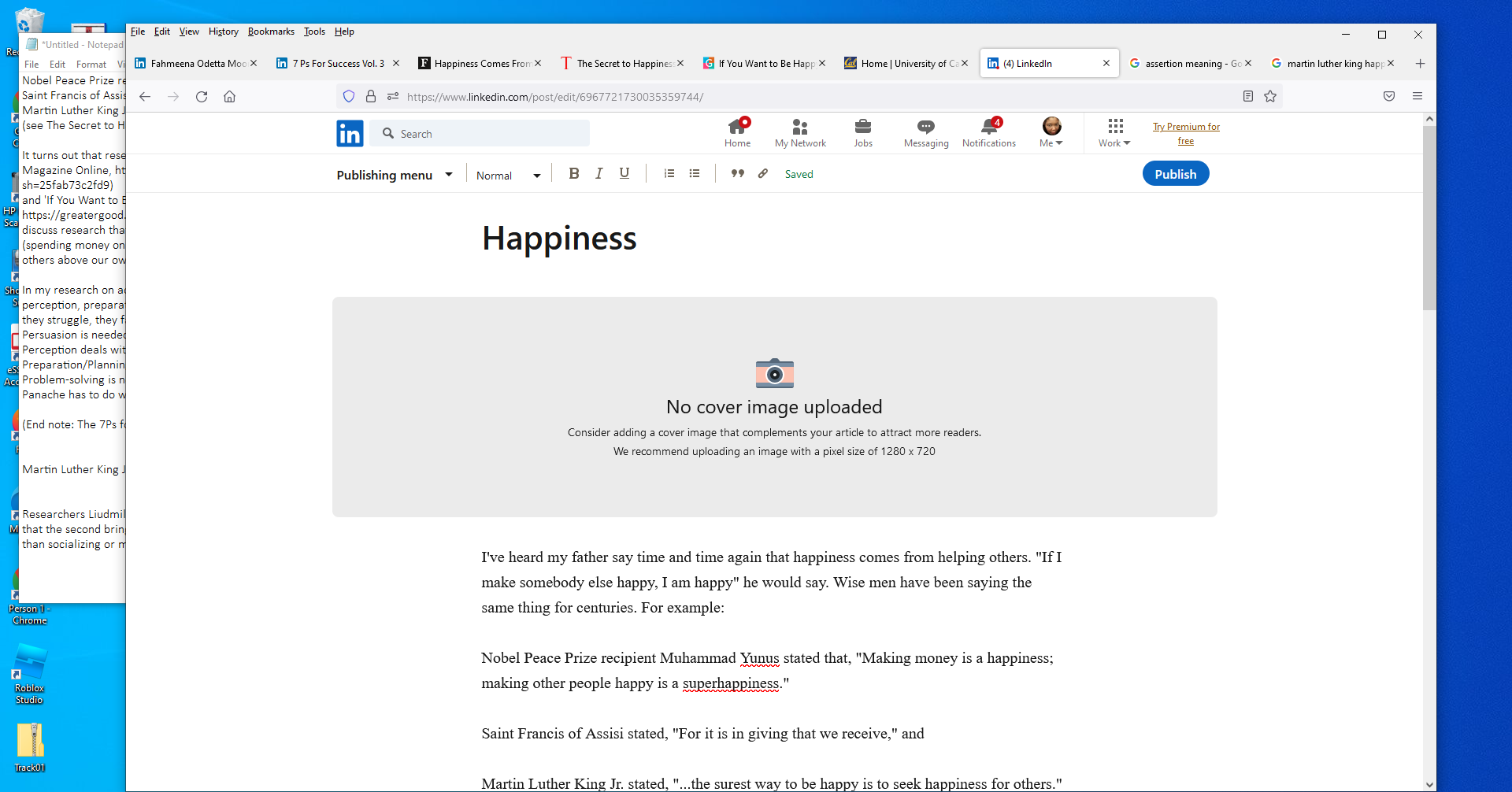This screenshot has width=1512, height=792.
Task: Open Notepad File menu
Action: point(31,65)
